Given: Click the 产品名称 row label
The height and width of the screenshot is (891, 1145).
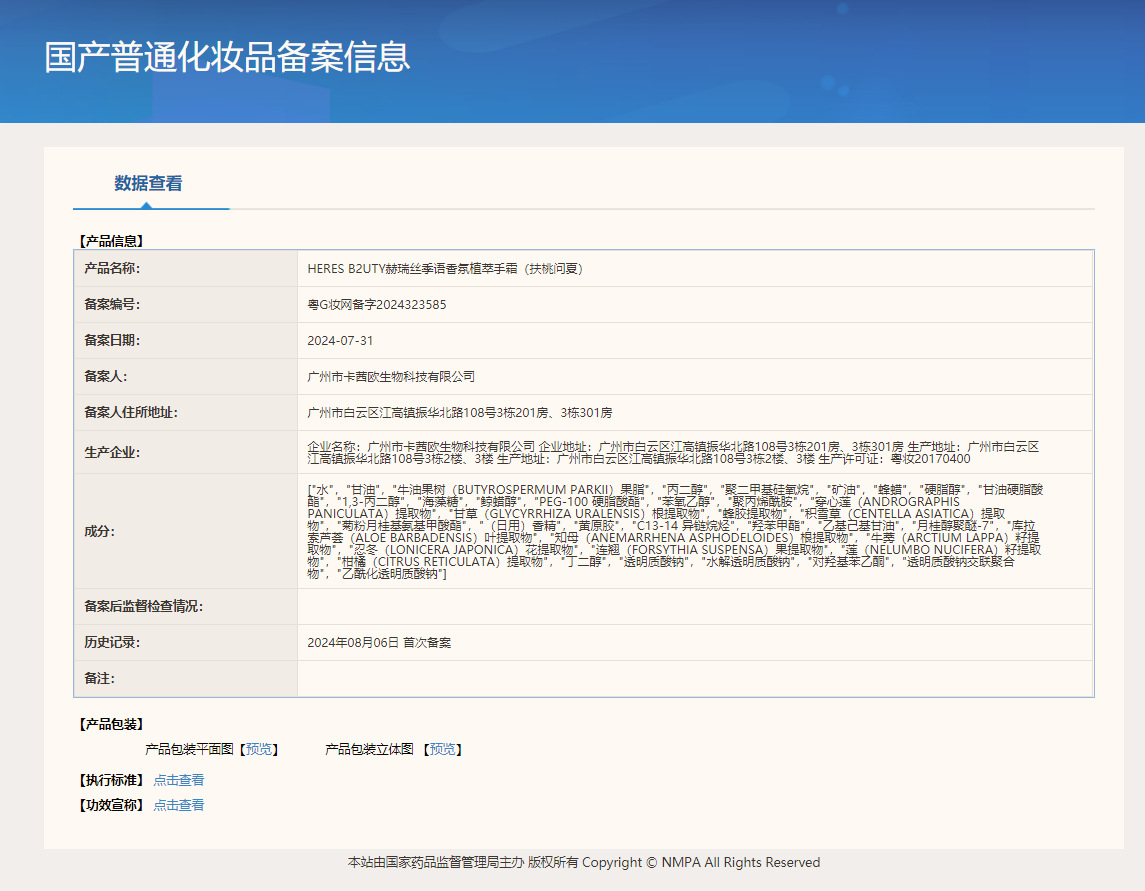Looking at the screenshot, I should [x=112, y=269].
